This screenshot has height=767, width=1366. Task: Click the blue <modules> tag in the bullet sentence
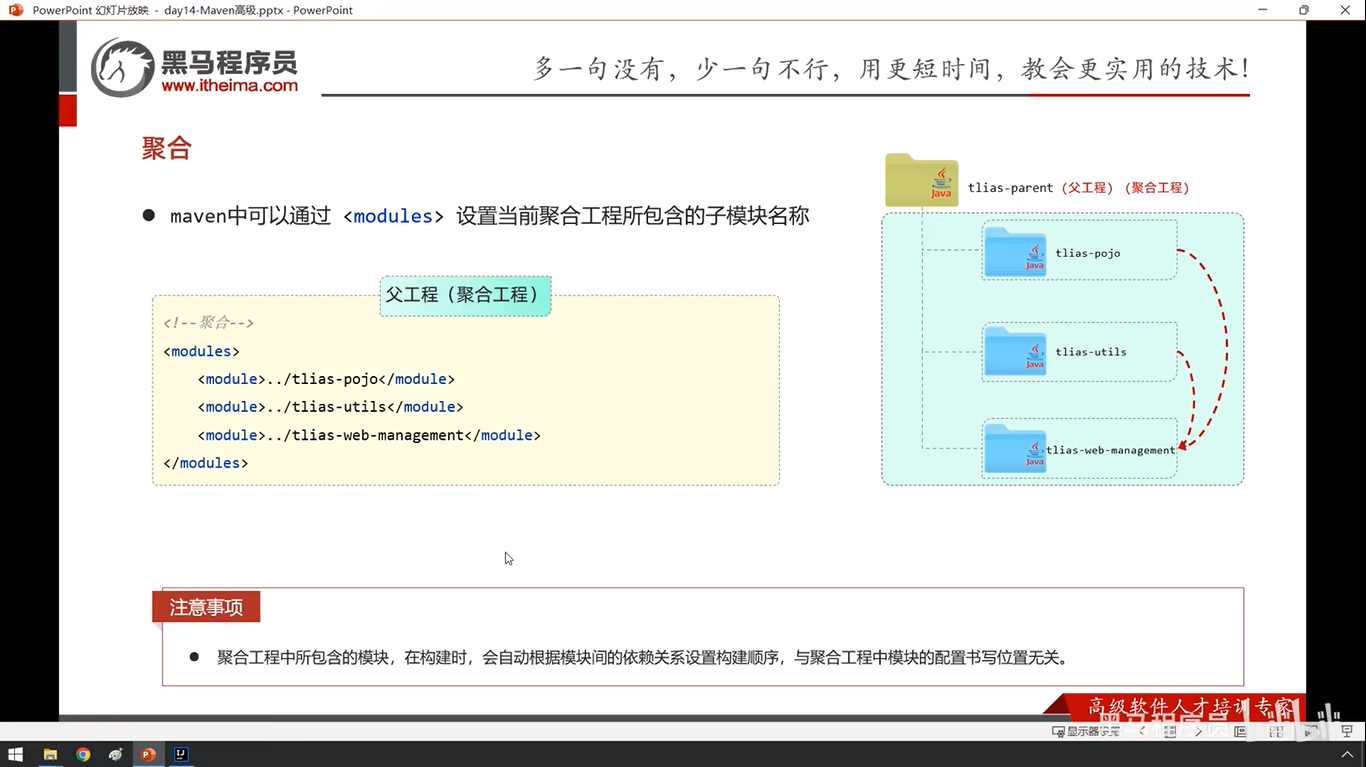pyautogui.click(x=393, y=216)
